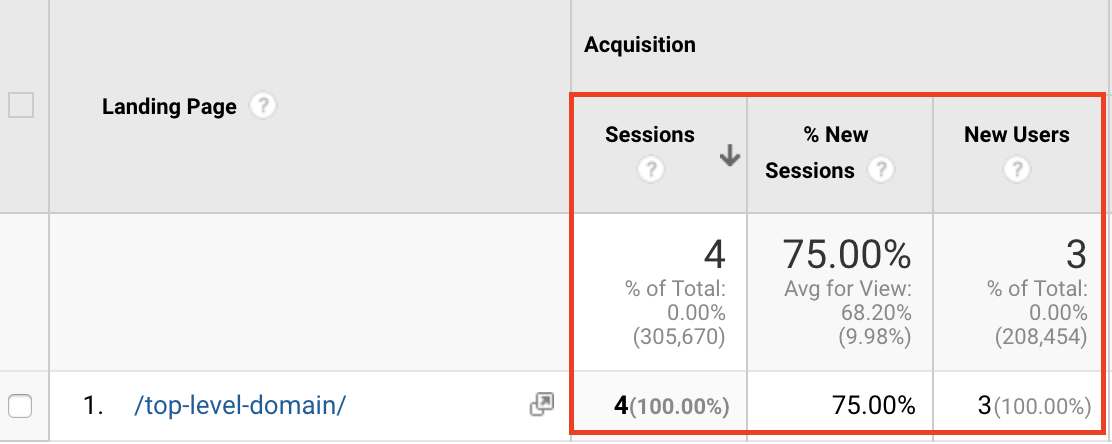Open /top-level-domain/ page in new window icon
This screenshot has width=1112, height=444.
click(x=542, y=405)
